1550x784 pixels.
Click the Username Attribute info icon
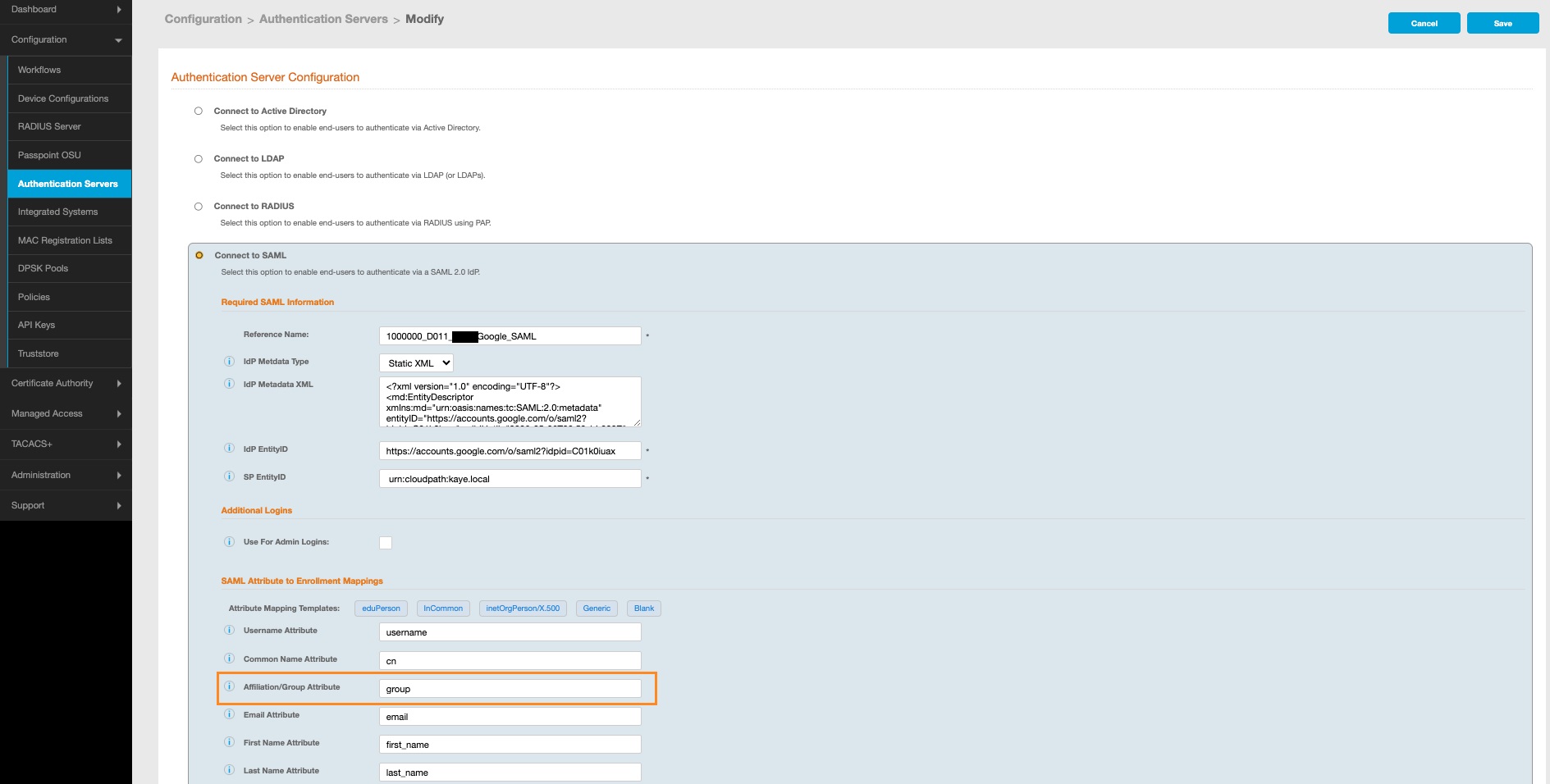coord(229,631)
